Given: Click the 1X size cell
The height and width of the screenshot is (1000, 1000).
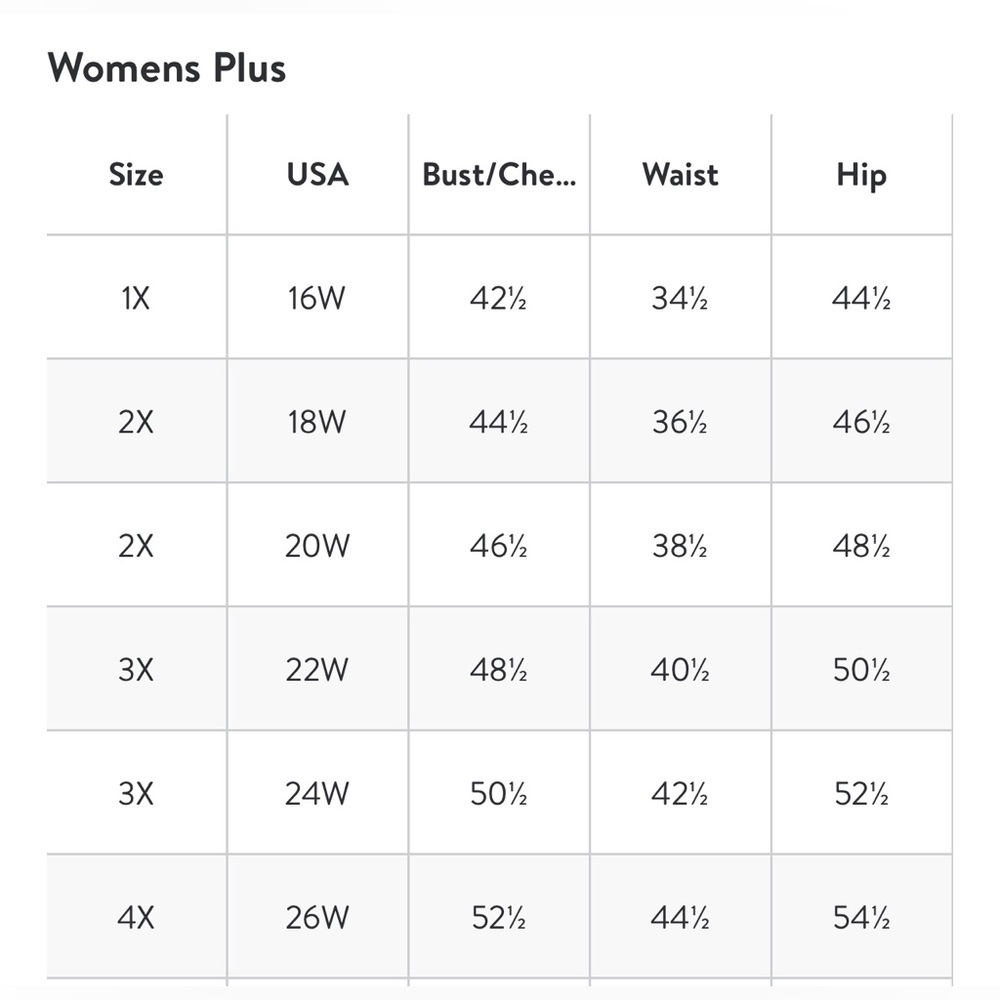Looking at the screenshot, I should point(136,298).
